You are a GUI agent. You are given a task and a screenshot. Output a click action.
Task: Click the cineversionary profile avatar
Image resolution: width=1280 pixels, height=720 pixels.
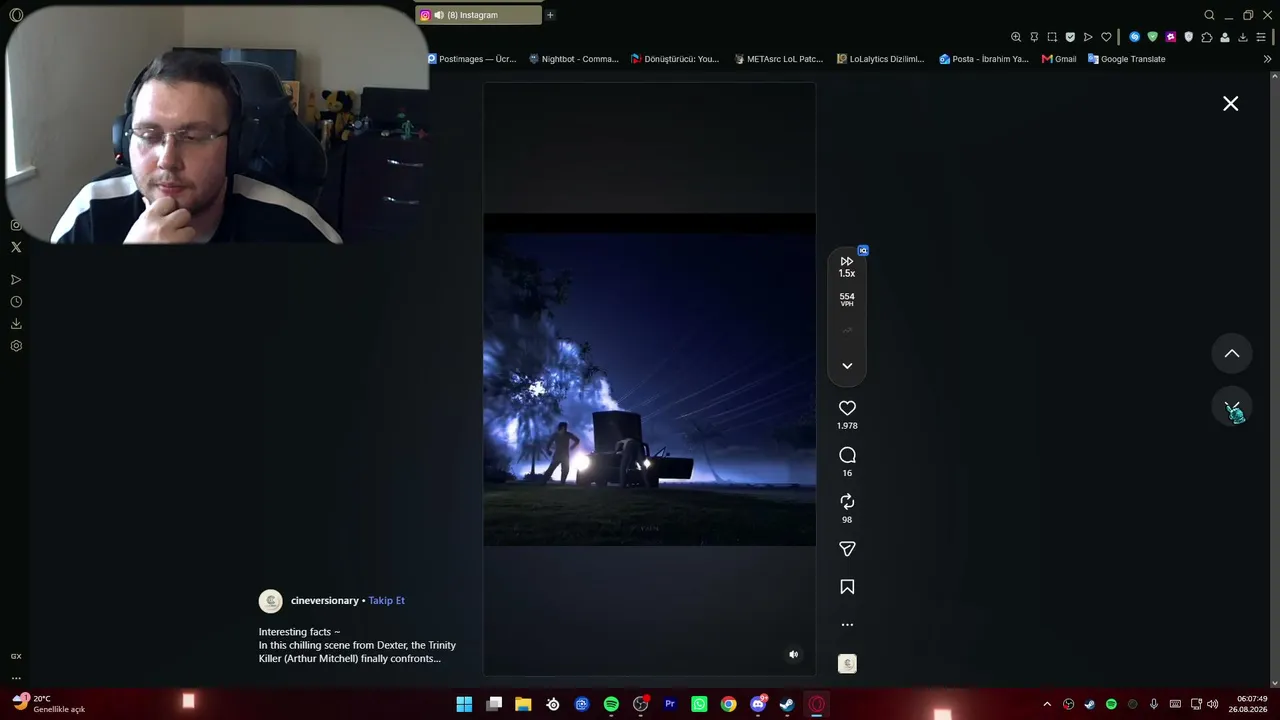(271, 601)
